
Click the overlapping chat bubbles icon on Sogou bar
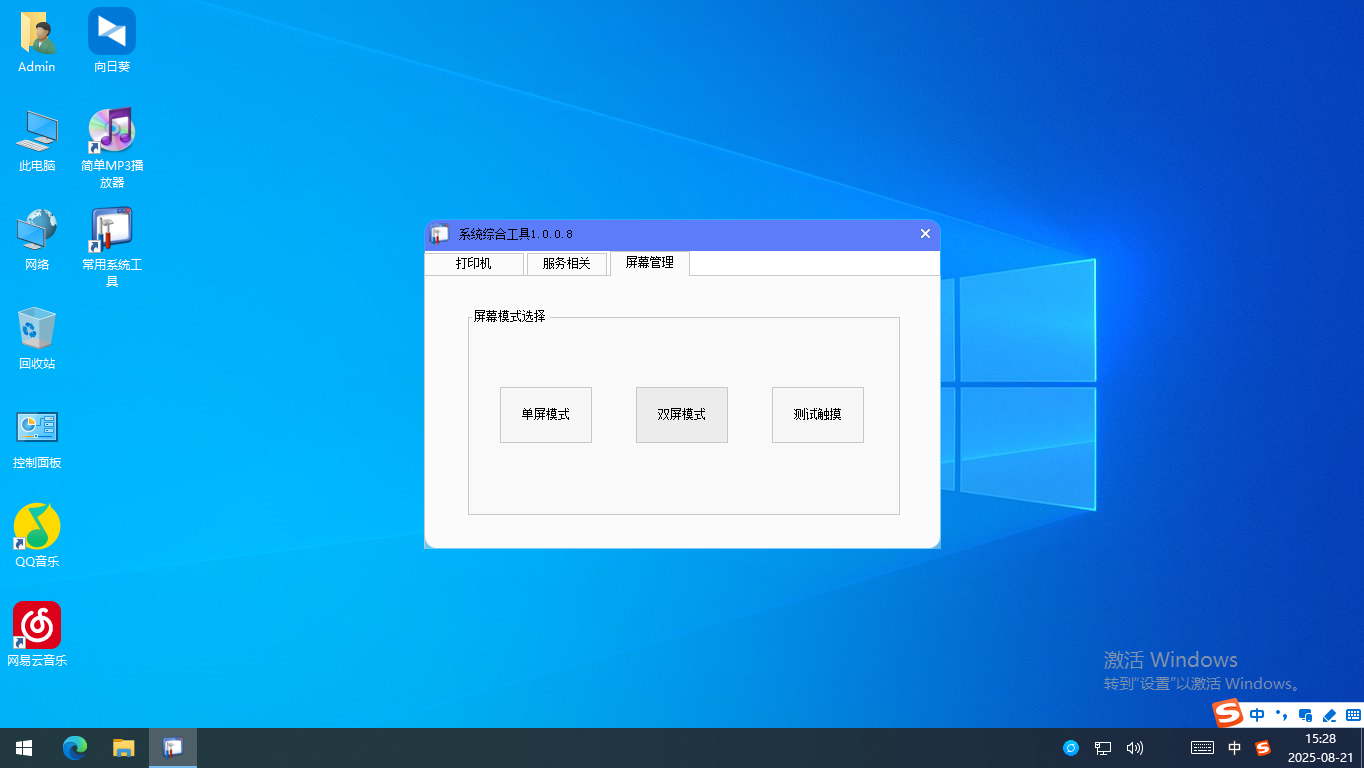click(1305, 715)
